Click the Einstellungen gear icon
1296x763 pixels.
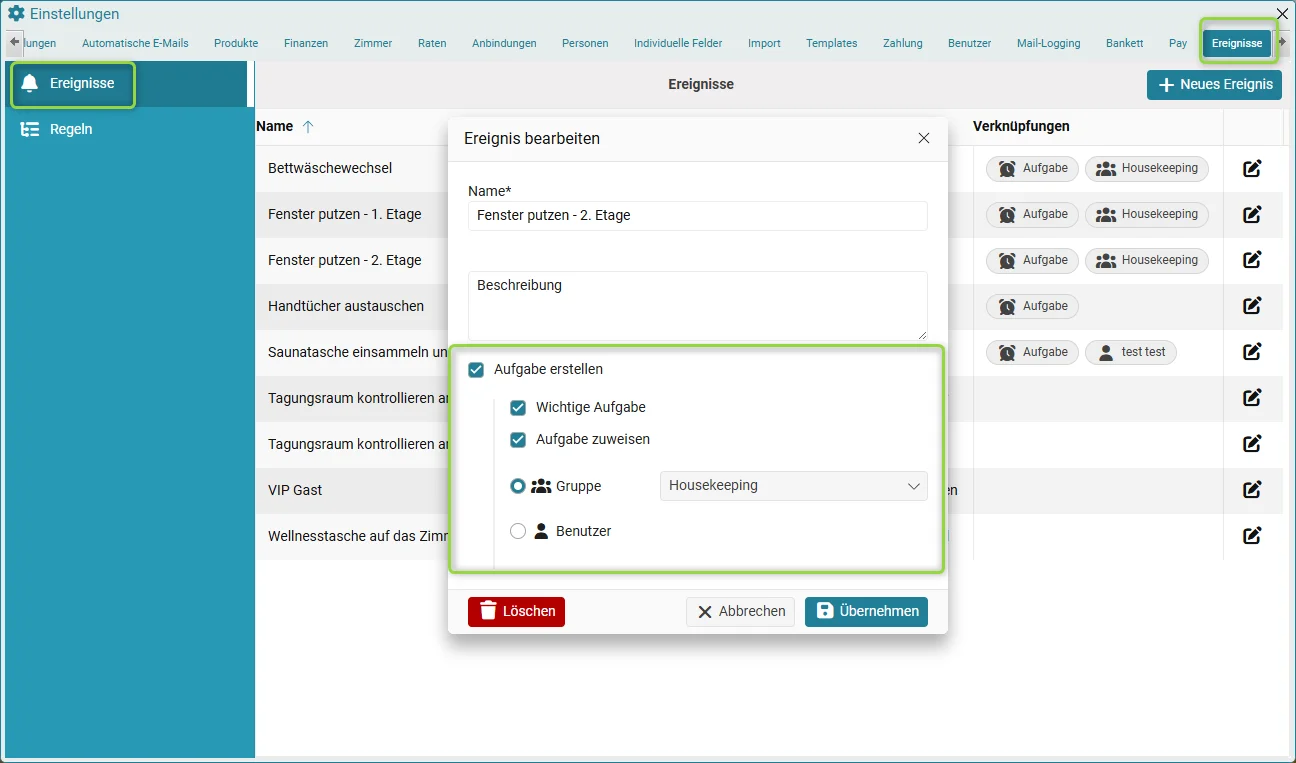pos(16,14)
